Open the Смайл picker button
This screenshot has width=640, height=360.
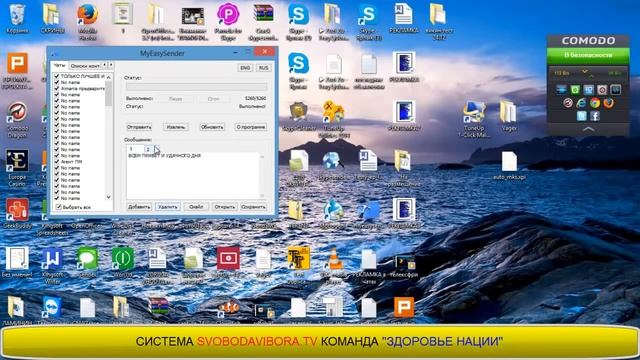[196, 207]
